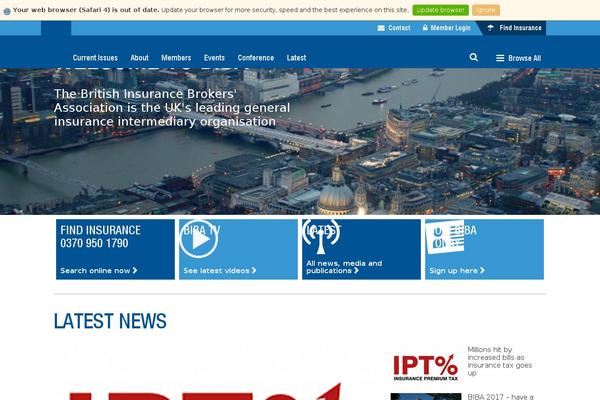Open the BIBA 2017 news item
The height and width of the screenshot is (400, 600).
pyautogui.click(x=500, y=397)
